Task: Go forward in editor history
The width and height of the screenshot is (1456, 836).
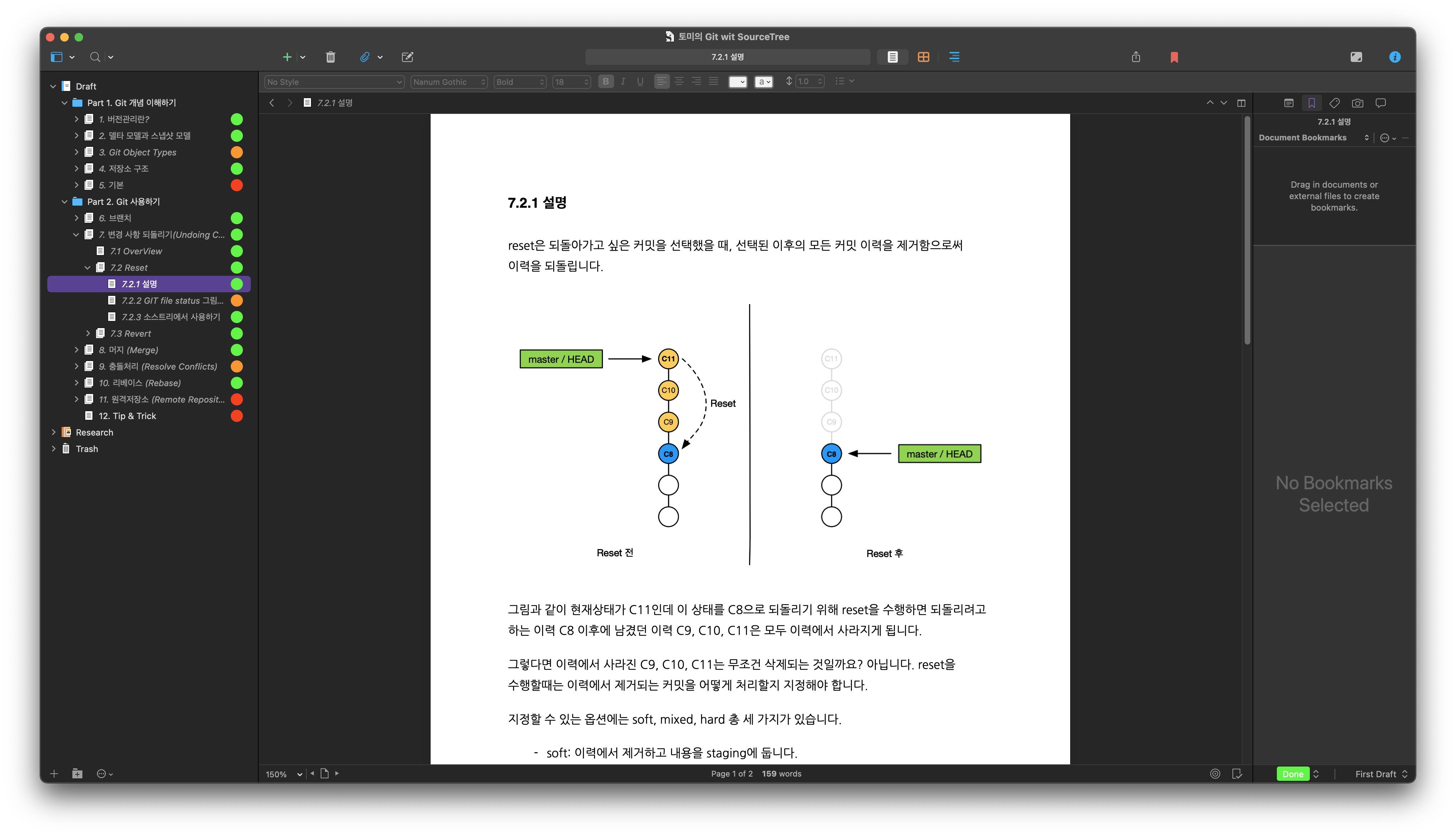Action: point(290,103)
